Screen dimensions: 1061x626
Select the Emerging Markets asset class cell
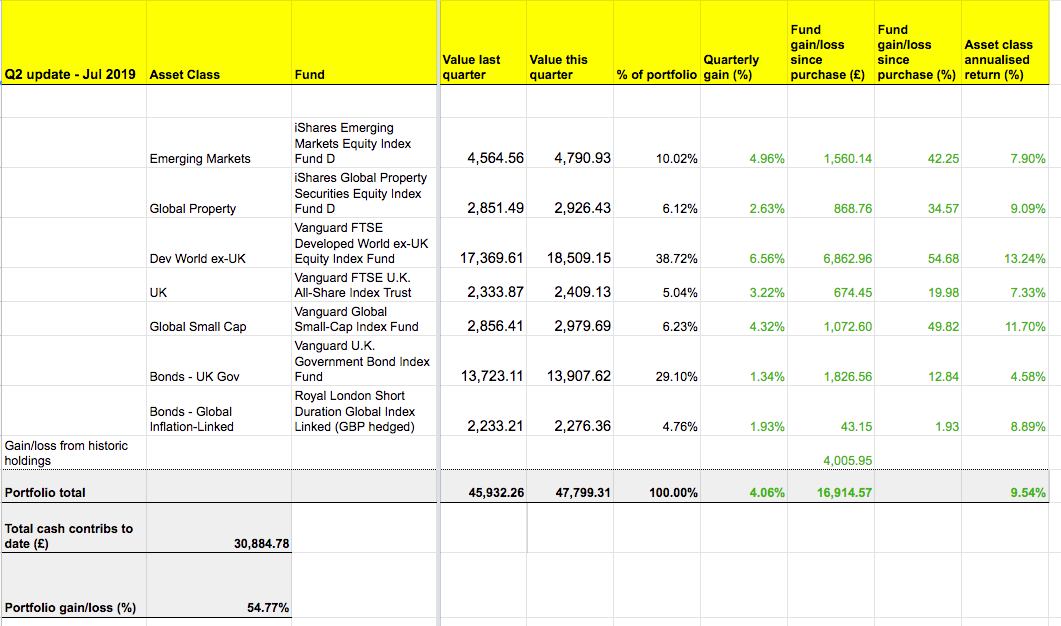pos(200,158)
